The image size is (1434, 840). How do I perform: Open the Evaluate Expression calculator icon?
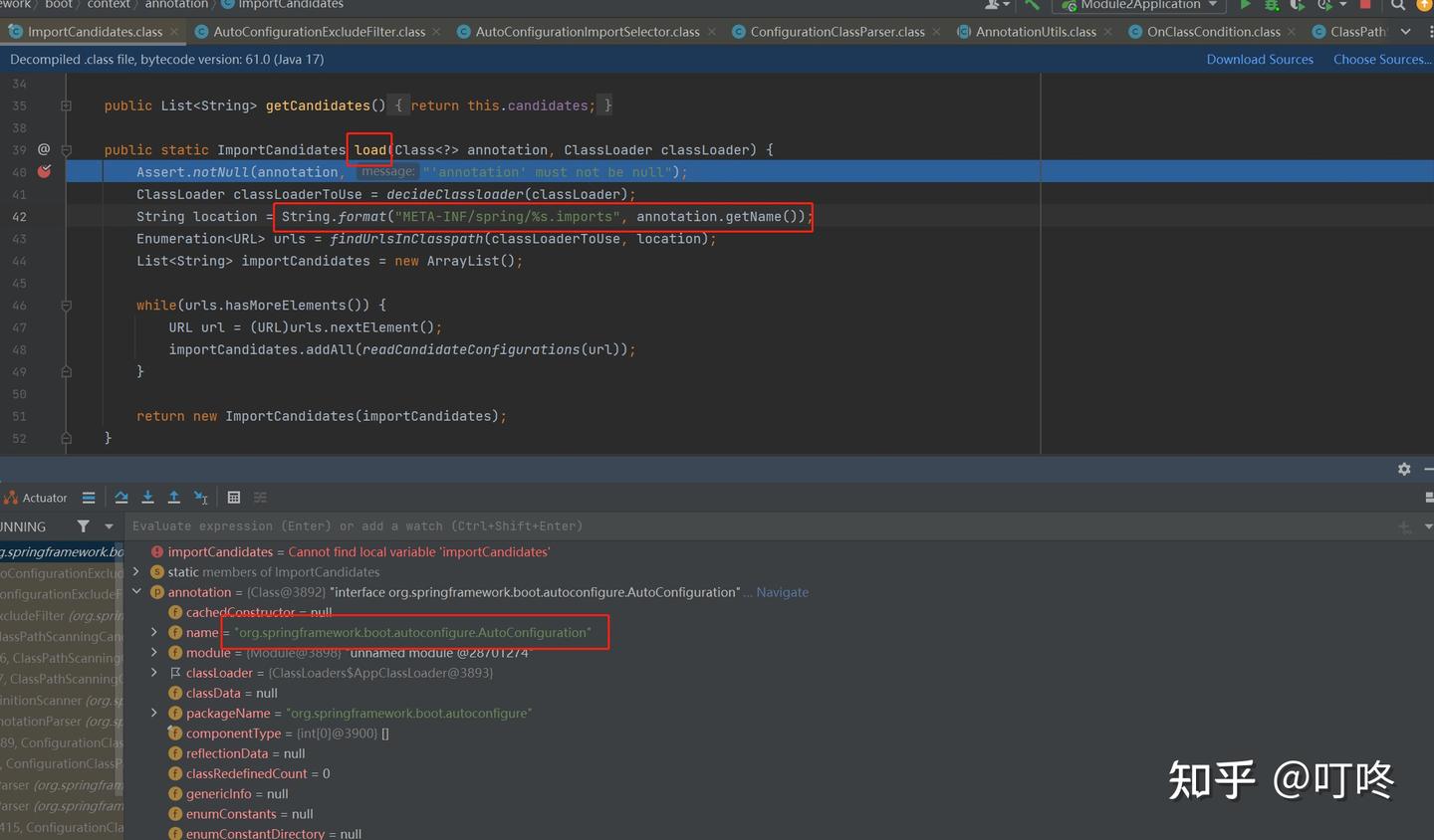coord(234,498)
